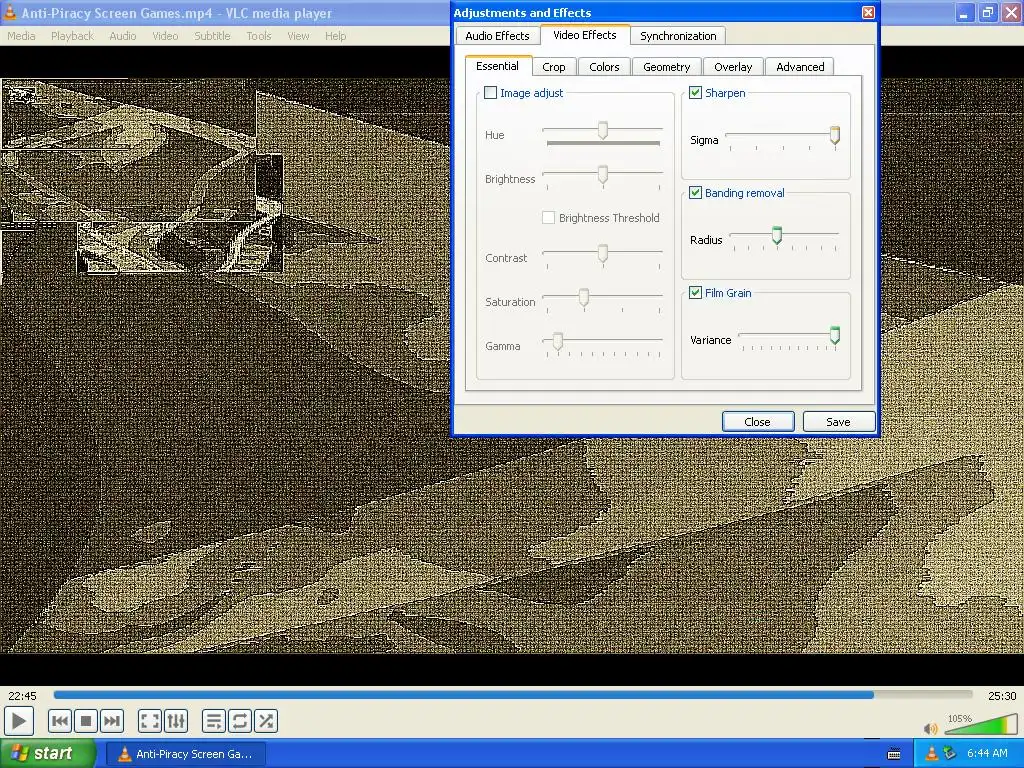1024x768 pixels.
Task: Save the adjustments and effects settings
Action: coord(839,421)
